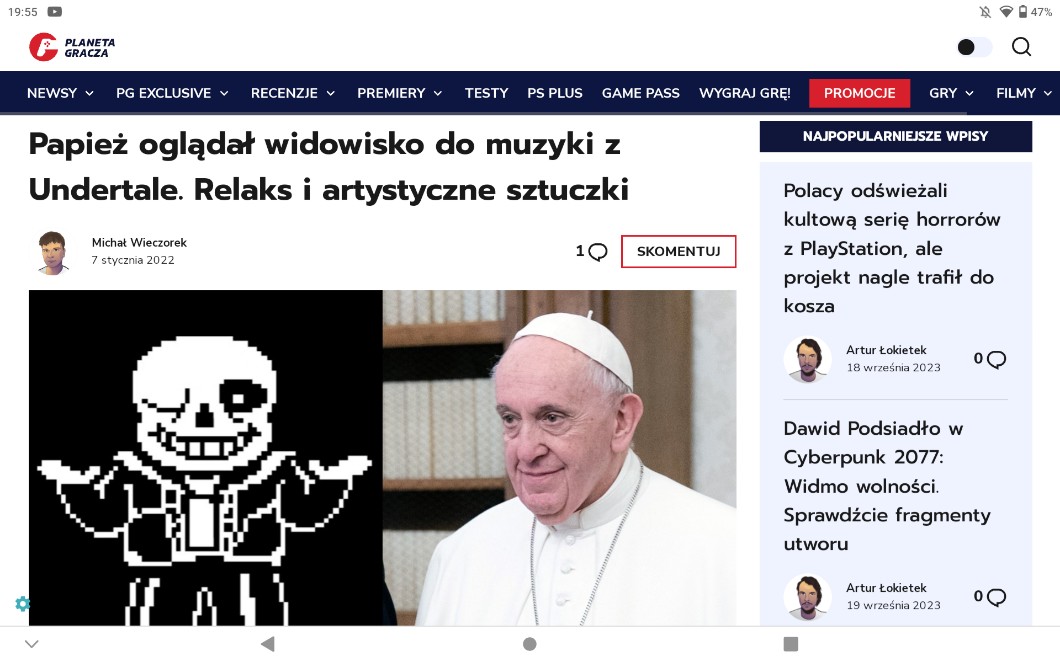
Task: Toggle the dark mode switch
Action: coord(974,47)
